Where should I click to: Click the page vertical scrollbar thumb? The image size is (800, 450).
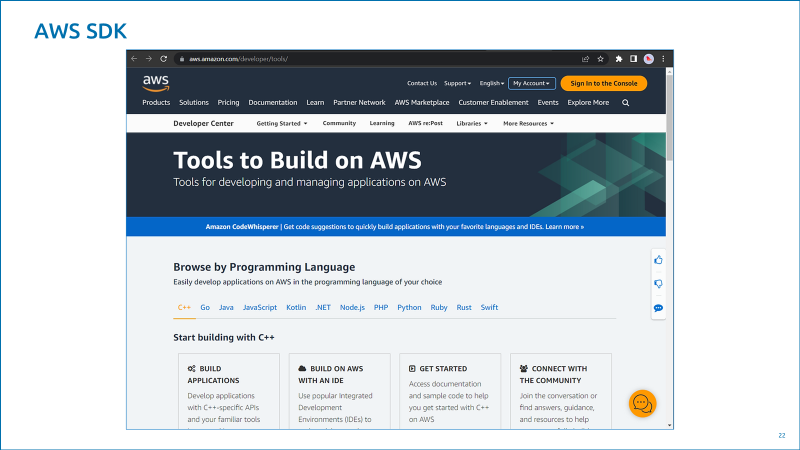point(669,118)
